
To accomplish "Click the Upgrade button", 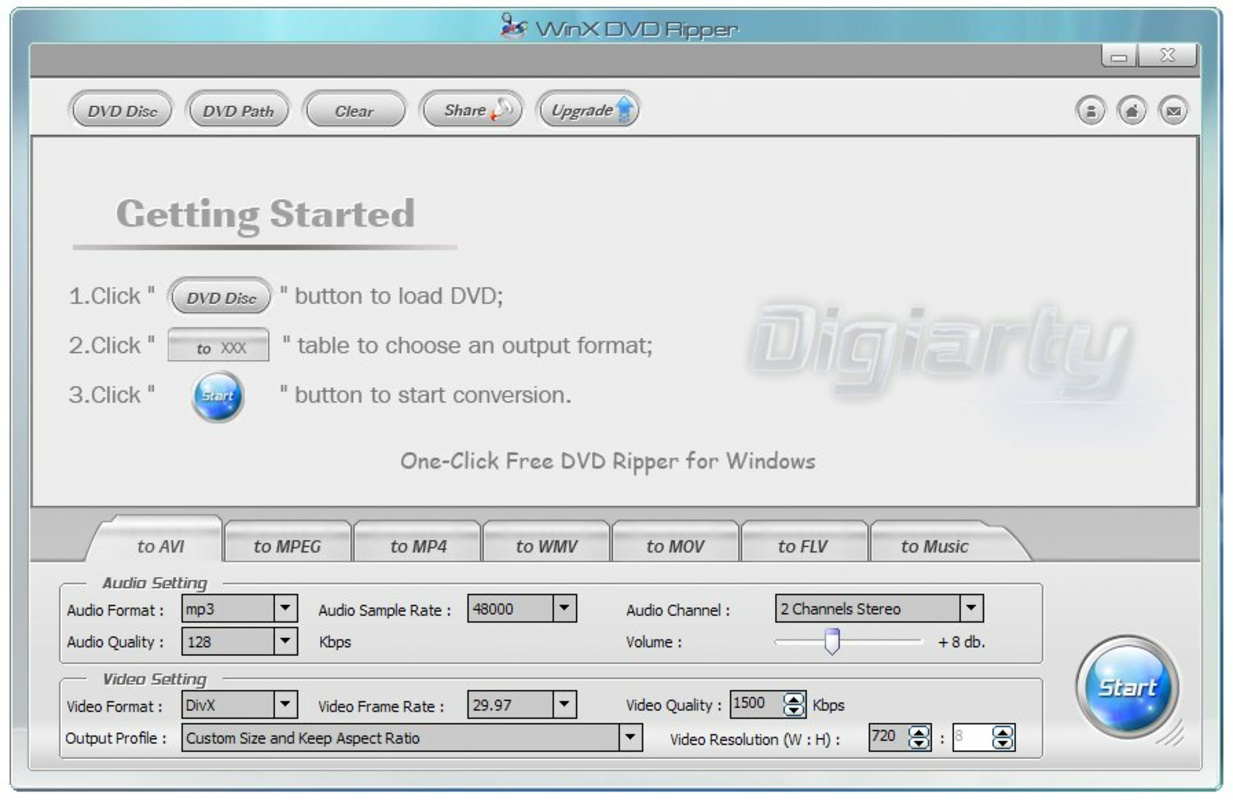I will point(588,110).
